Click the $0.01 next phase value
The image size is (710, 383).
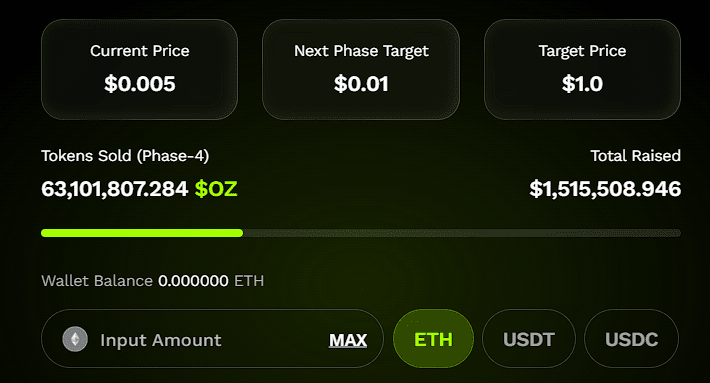[x=361, y=84]
